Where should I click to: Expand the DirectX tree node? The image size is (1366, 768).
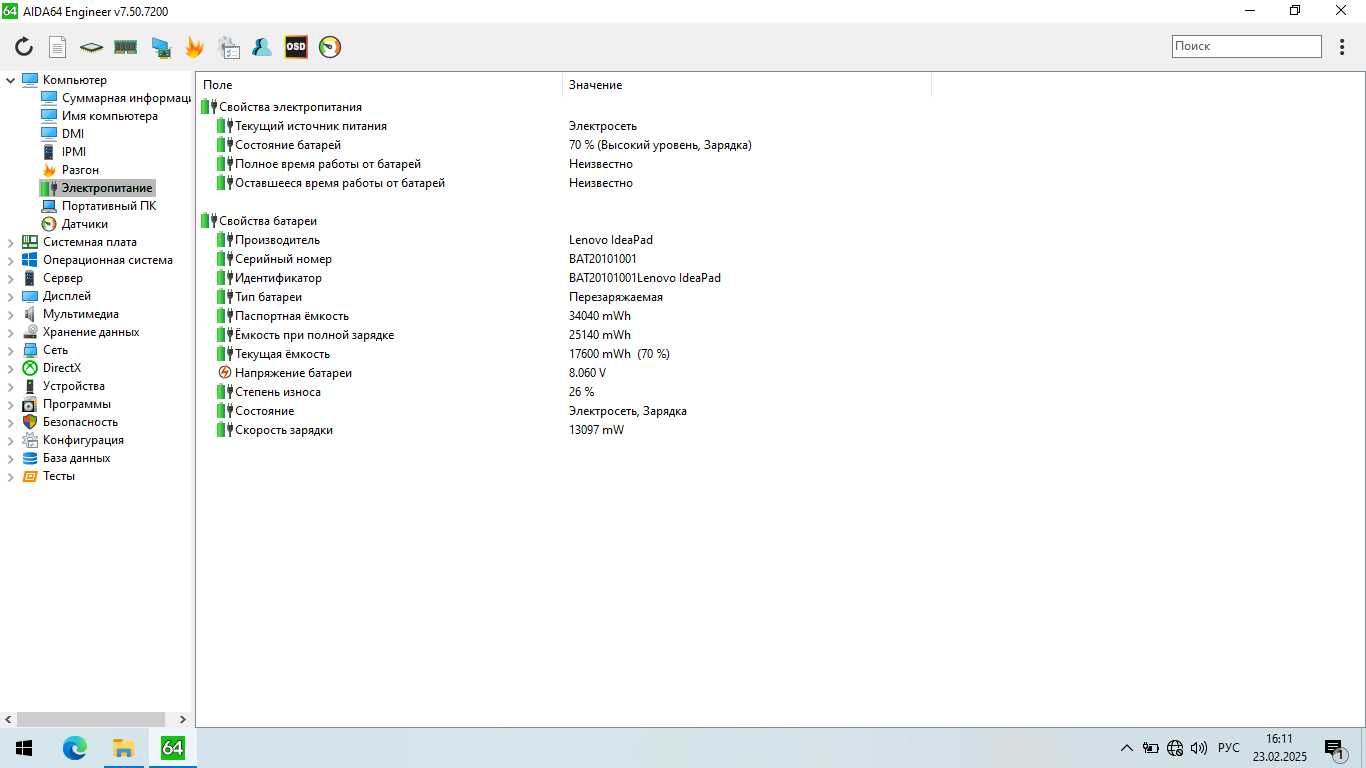point(11,368)
